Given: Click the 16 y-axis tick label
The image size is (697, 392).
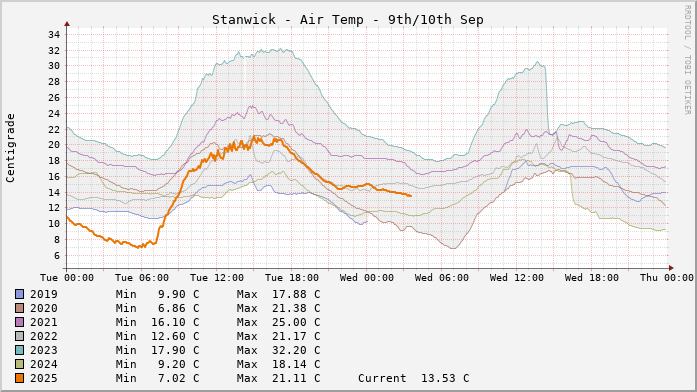Looking at the screenshot, I should (x=54, y=177).
